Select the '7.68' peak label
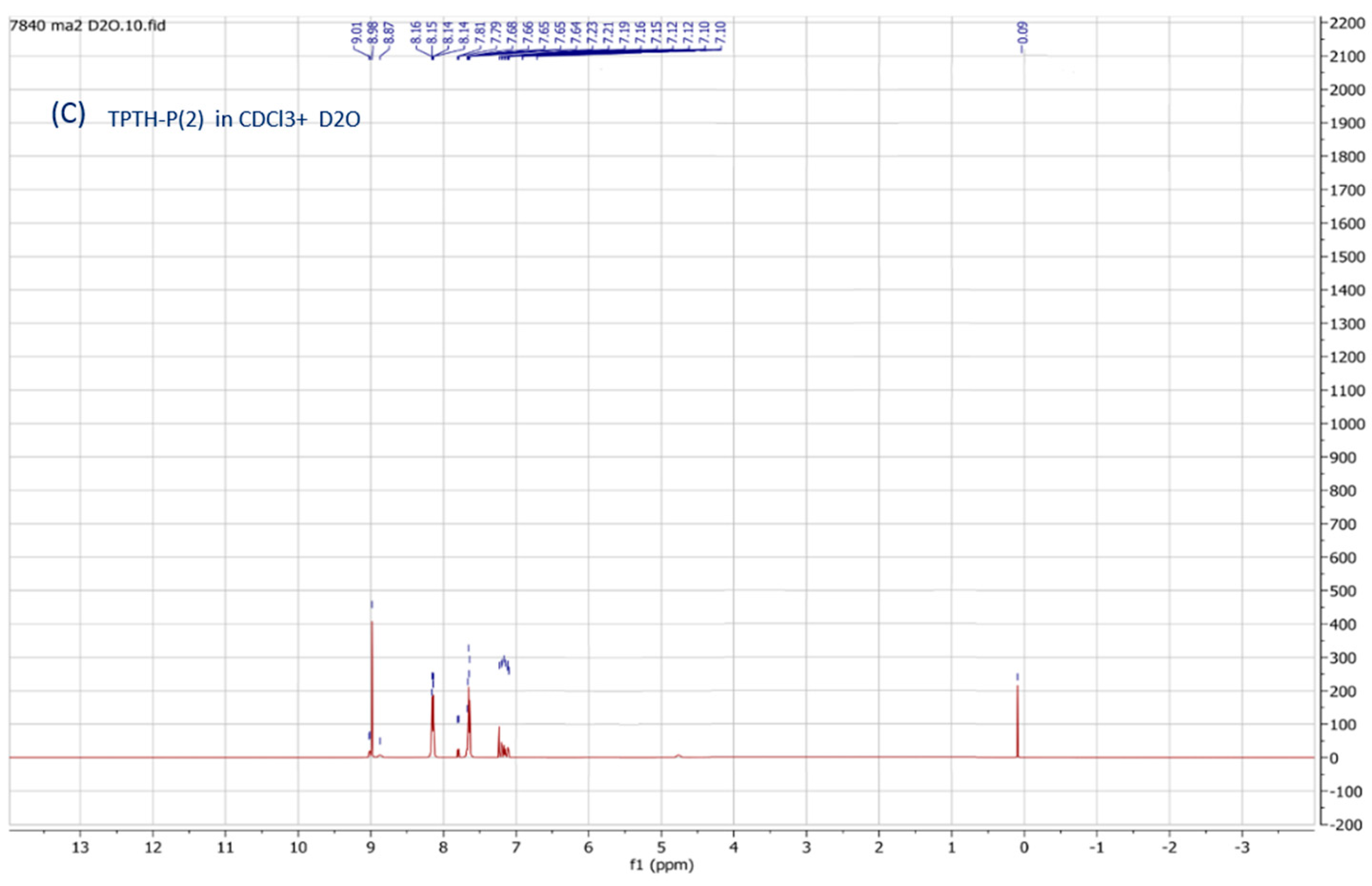This screenshot has height=886, width=1372. (513, 33)
